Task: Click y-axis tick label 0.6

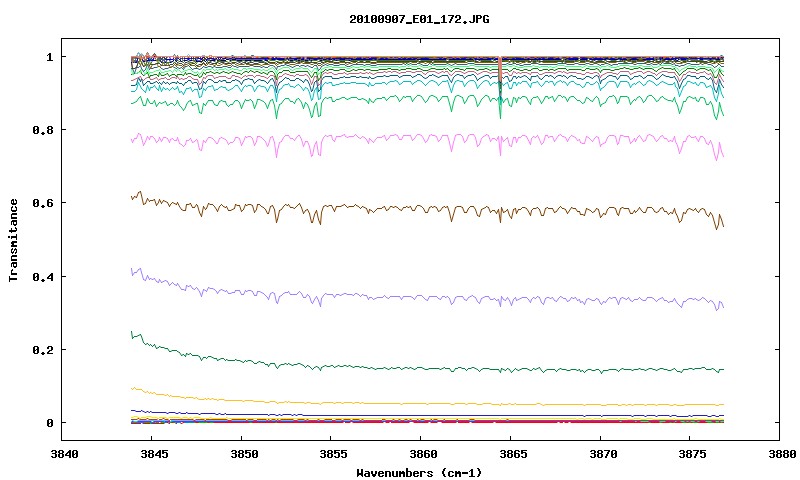Action: coord(43,203)
